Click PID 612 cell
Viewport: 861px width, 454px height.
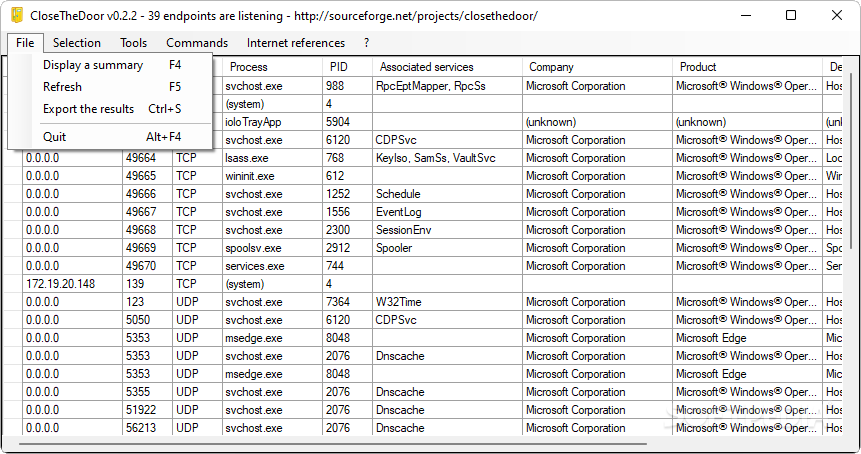pos(348,176)
